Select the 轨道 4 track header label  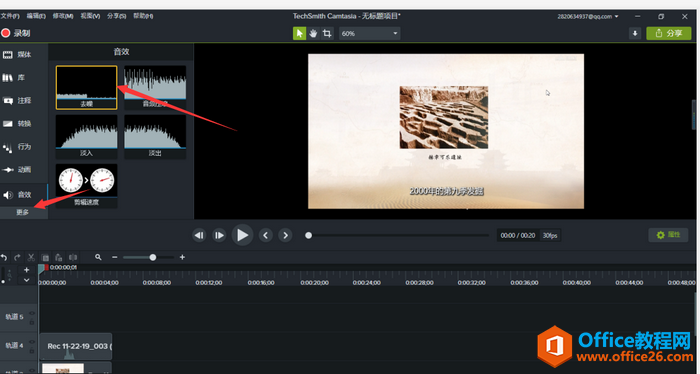click(14, 345)
